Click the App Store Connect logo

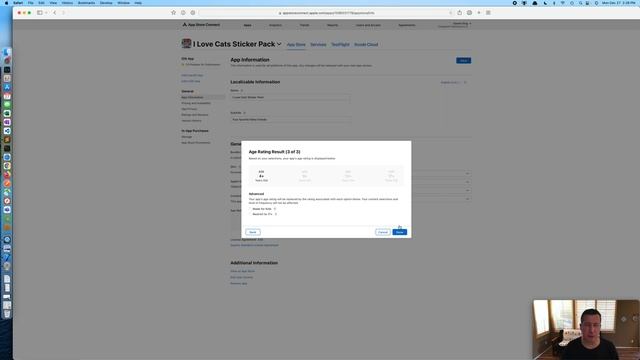coord(201,25)
